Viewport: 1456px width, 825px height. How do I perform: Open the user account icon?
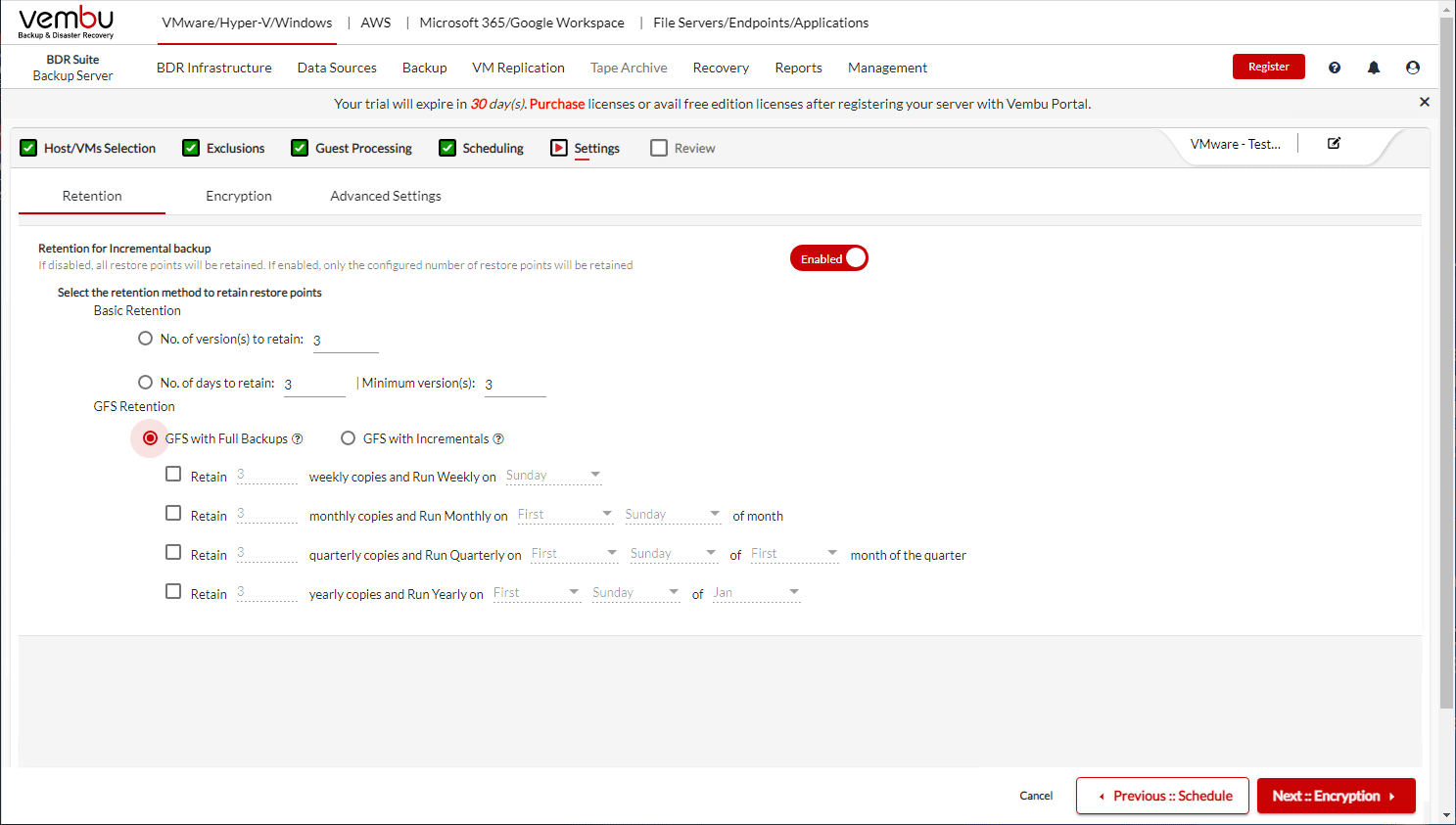point(1413,68)
